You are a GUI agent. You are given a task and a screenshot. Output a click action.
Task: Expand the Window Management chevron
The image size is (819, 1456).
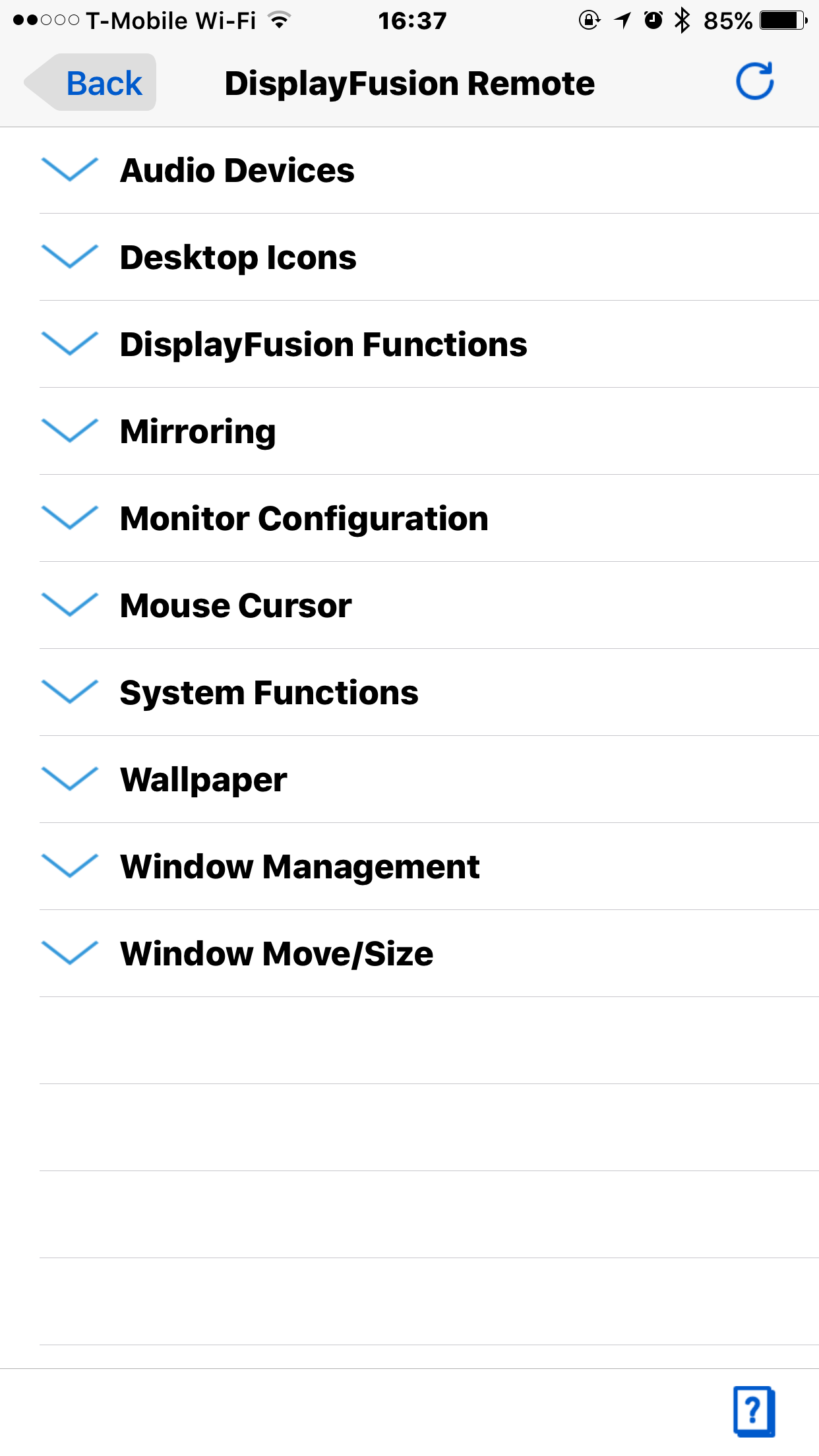69,866
